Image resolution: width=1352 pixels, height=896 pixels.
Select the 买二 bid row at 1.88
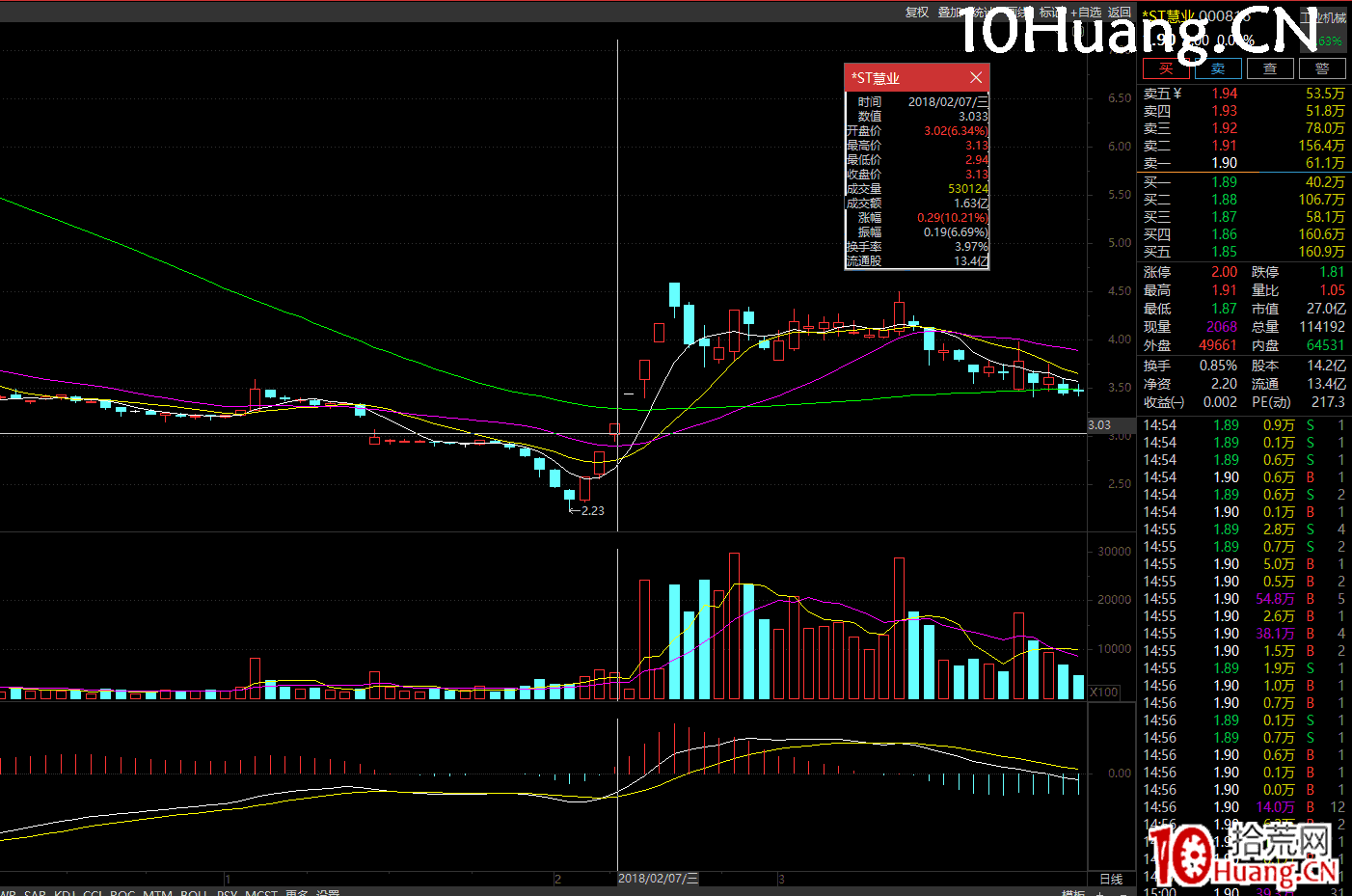[x=1244, y=200]
